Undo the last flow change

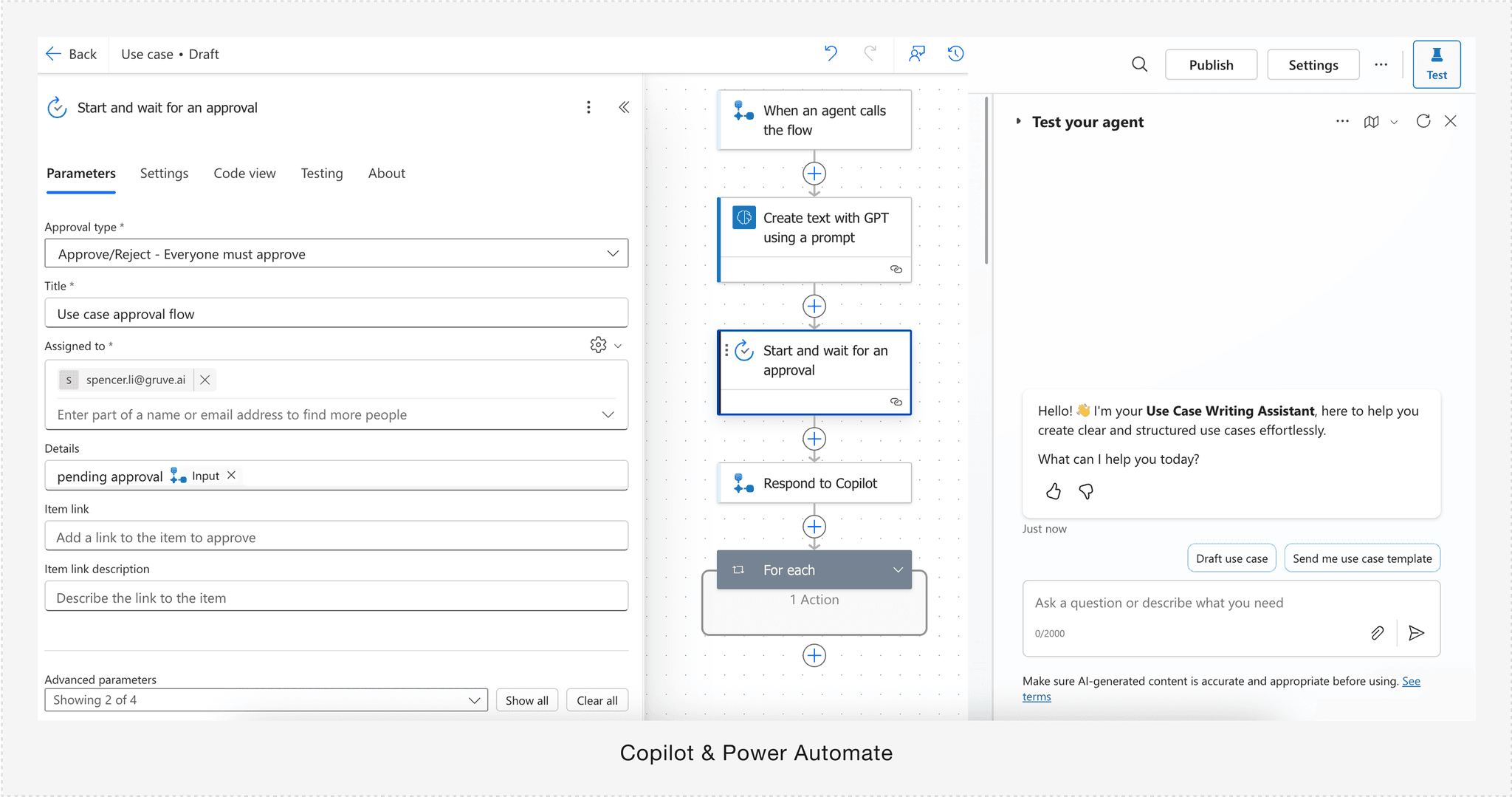(x=831, y=54)
